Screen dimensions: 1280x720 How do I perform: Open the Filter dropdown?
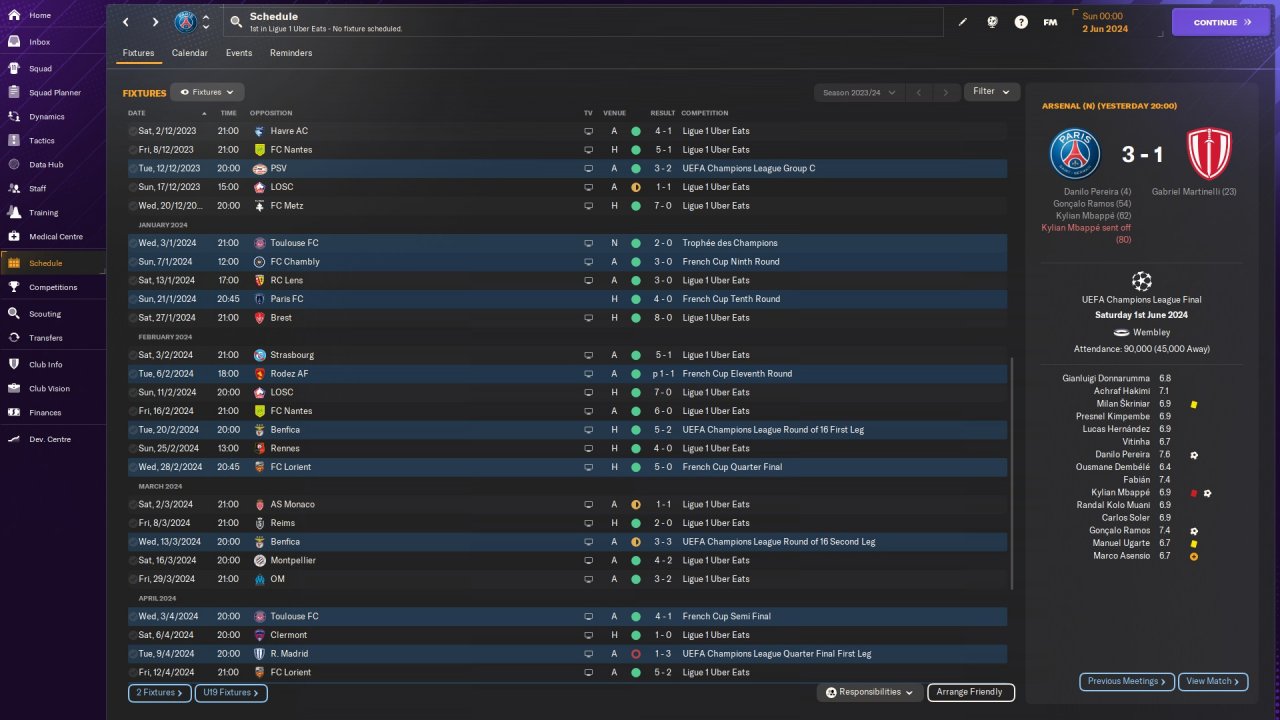992,91
